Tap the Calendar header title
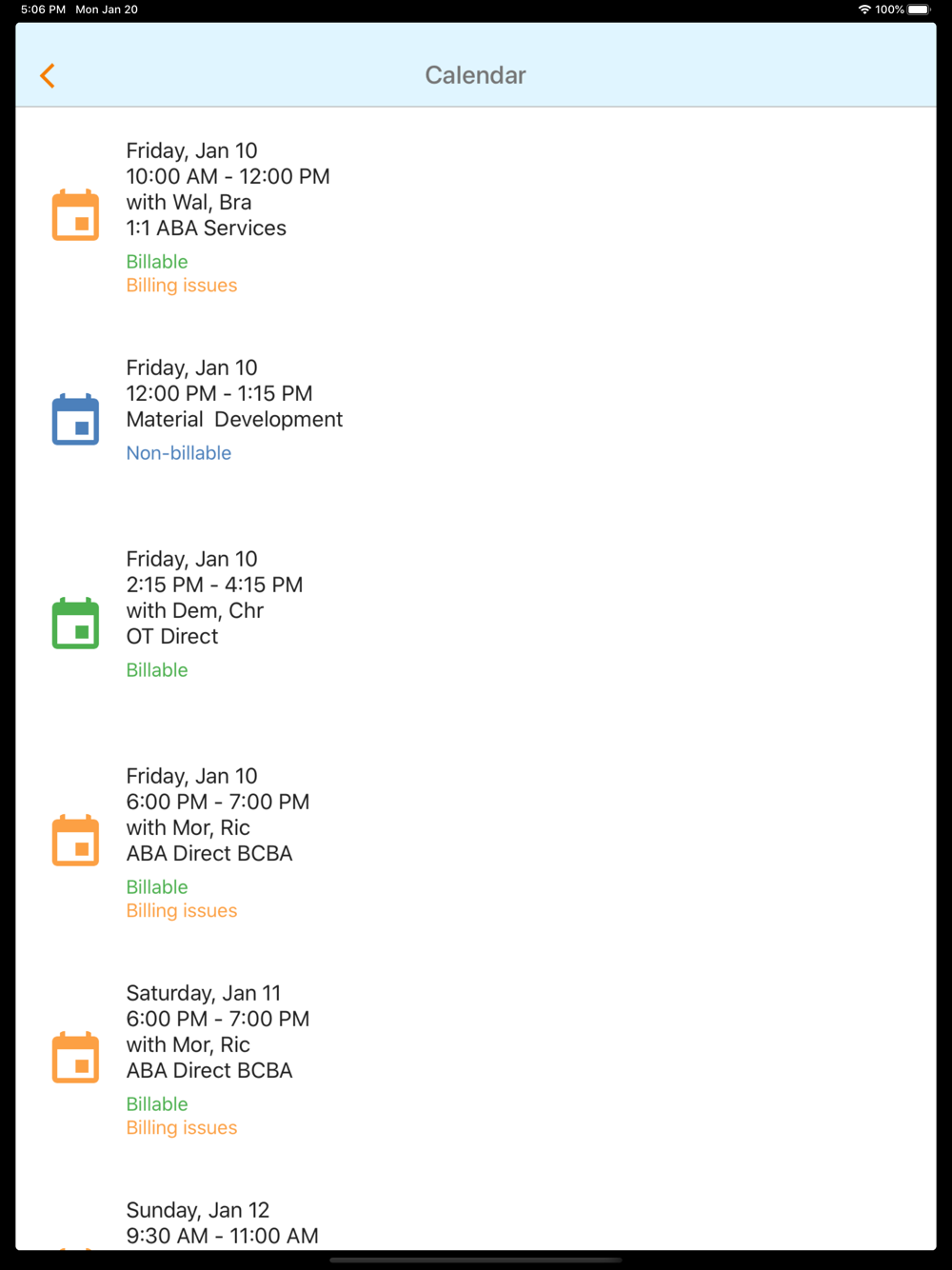The image size is (952, 1270). 475,75
